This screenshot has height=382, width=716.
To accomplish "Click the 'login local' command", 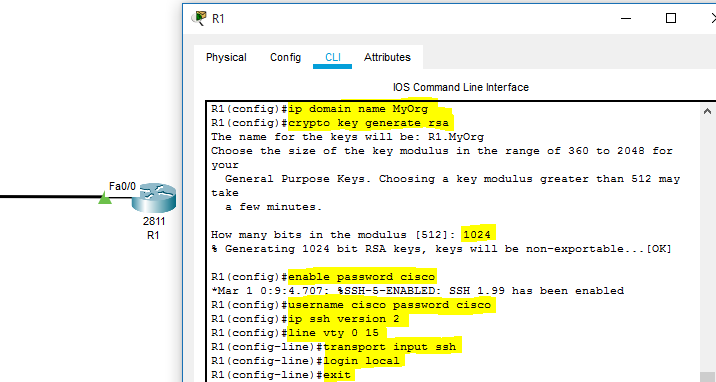I will [x=361, y=361].
